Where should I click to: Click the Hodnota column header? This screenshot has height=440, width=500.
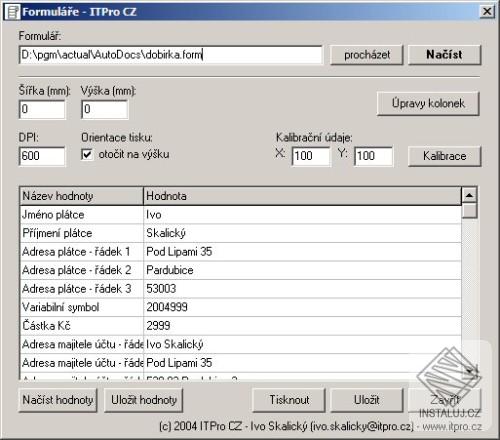coord(302,196)
